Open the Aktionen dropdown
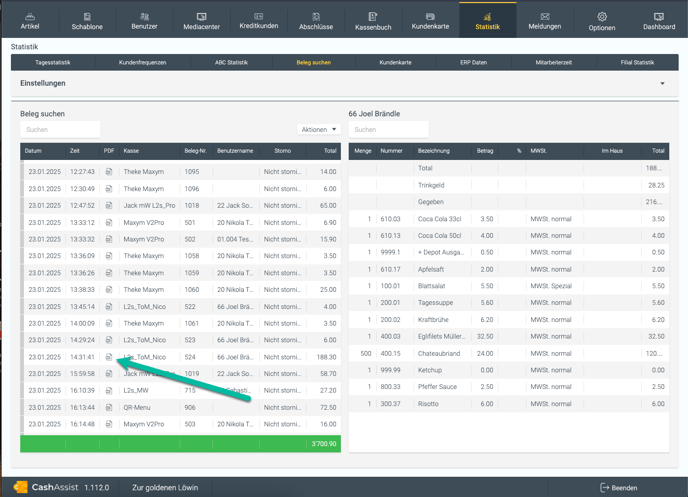This screenshot has width=688, height=497. (319, 129)
